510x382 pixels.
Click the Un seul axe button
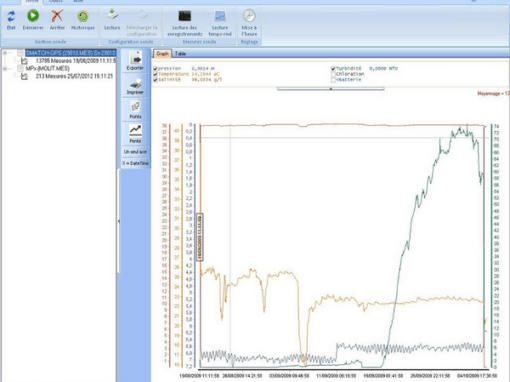pos(135,152)
